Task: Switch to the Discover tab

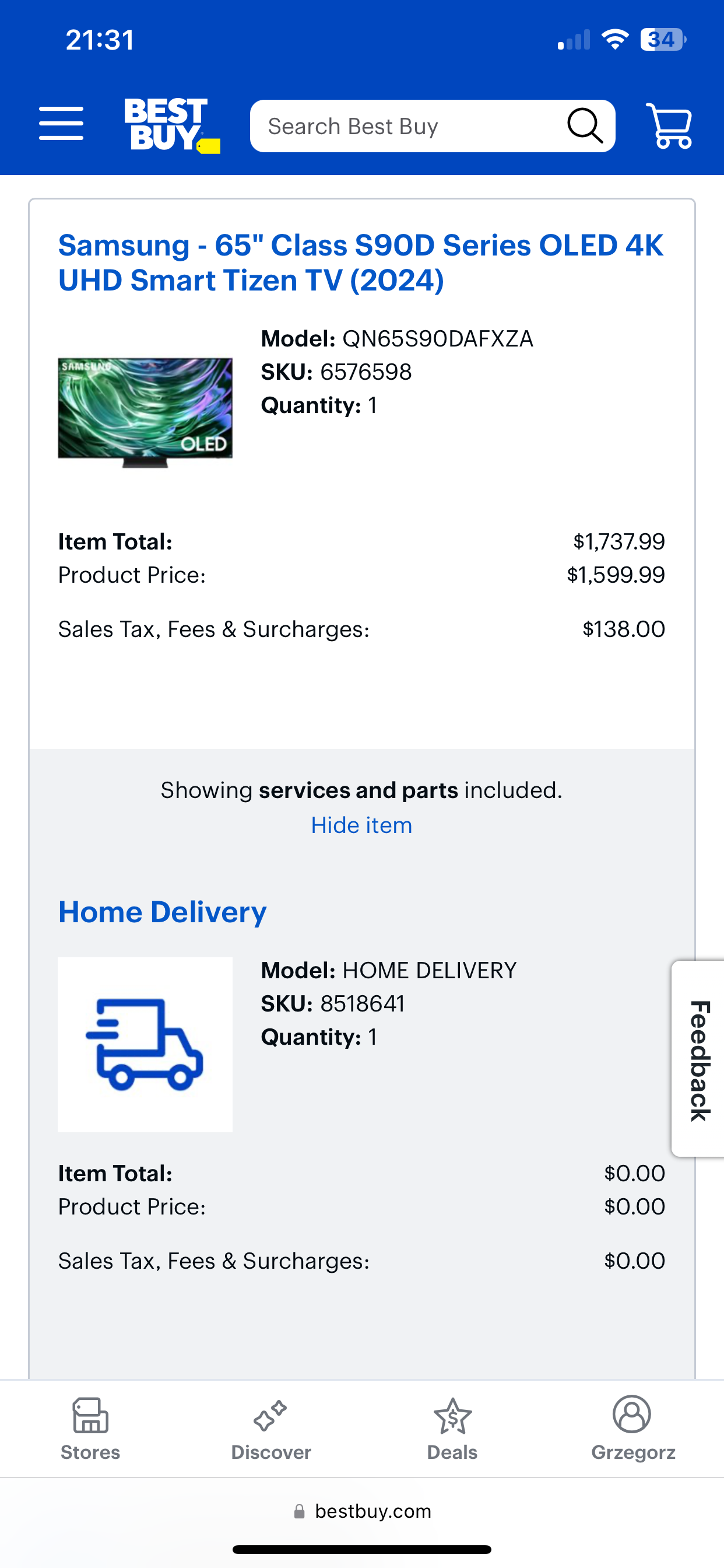Action: [271, 1428]
